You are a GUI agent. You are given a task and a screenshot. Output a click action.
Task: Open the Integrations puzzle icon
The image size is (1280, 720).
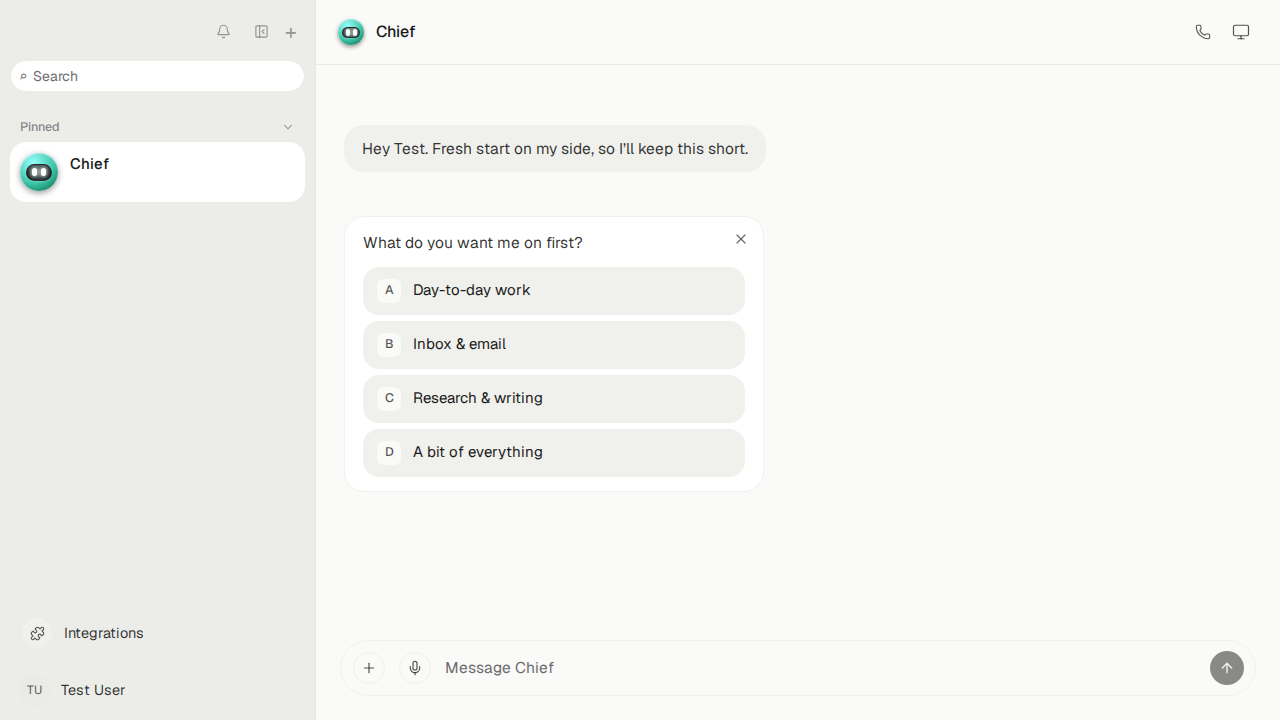38,633
